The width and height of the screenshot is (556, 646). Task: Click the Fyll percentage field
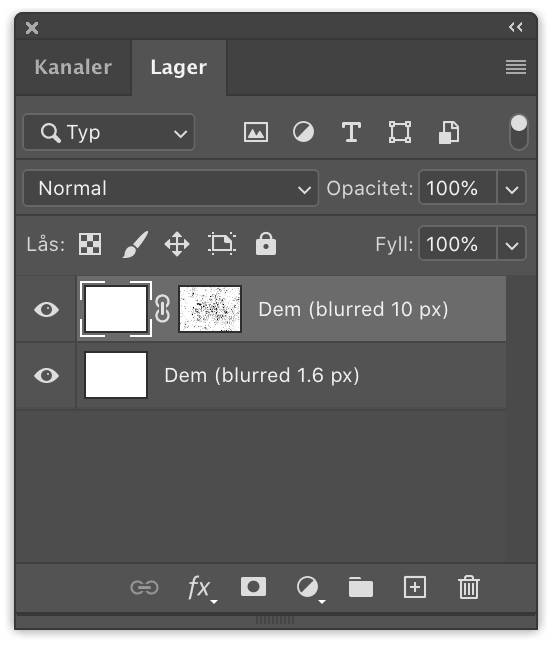click(458, 244)
